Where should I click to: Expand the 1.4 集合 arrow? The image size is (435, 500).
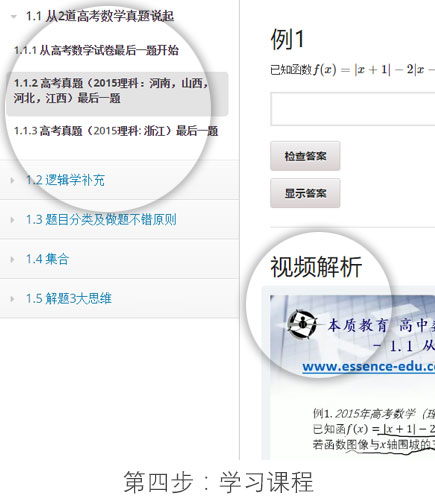[12, 259]
